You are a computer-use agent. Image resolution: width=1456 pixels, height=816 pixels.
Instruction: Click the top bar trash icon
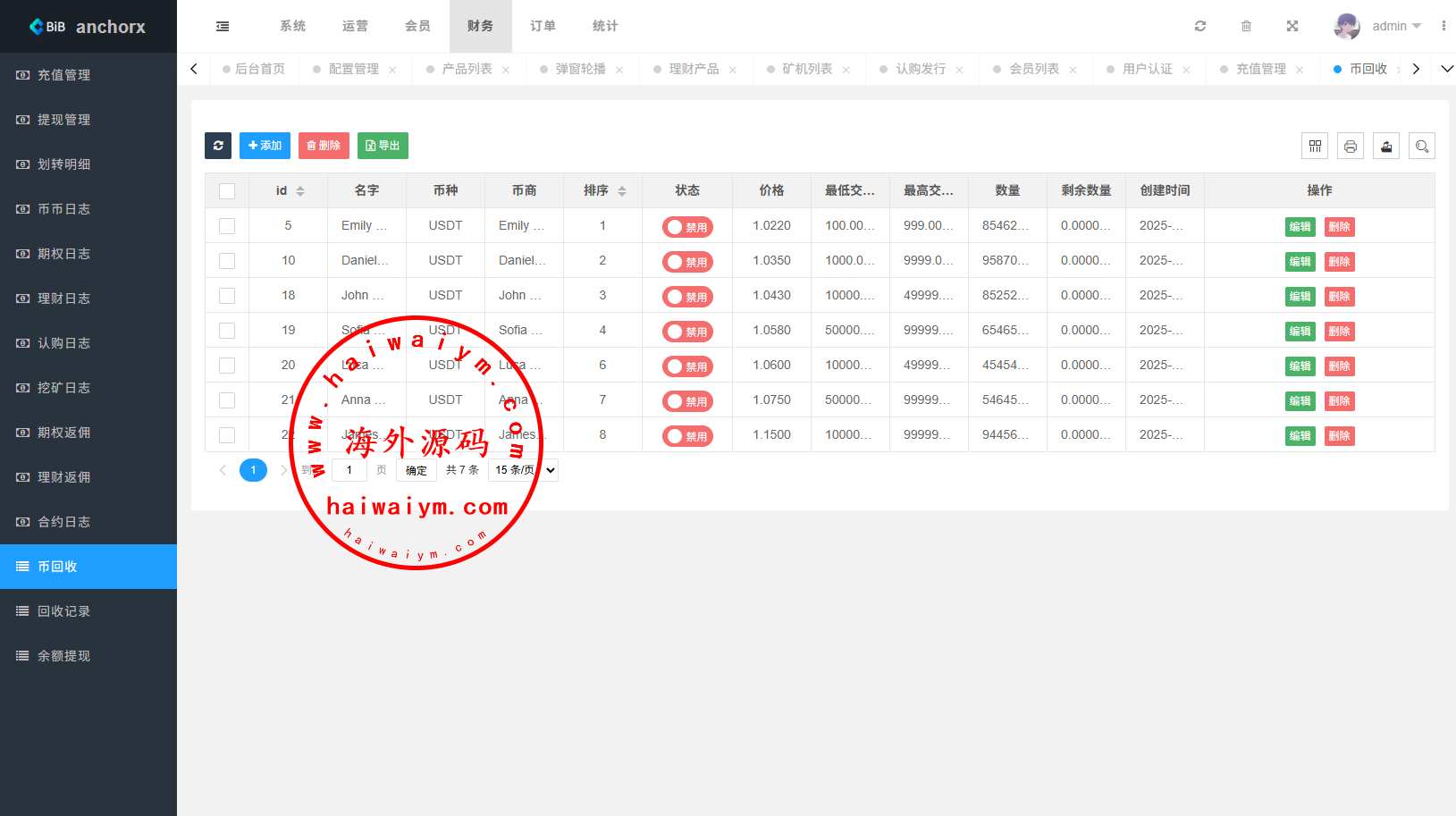[1246, 26]
